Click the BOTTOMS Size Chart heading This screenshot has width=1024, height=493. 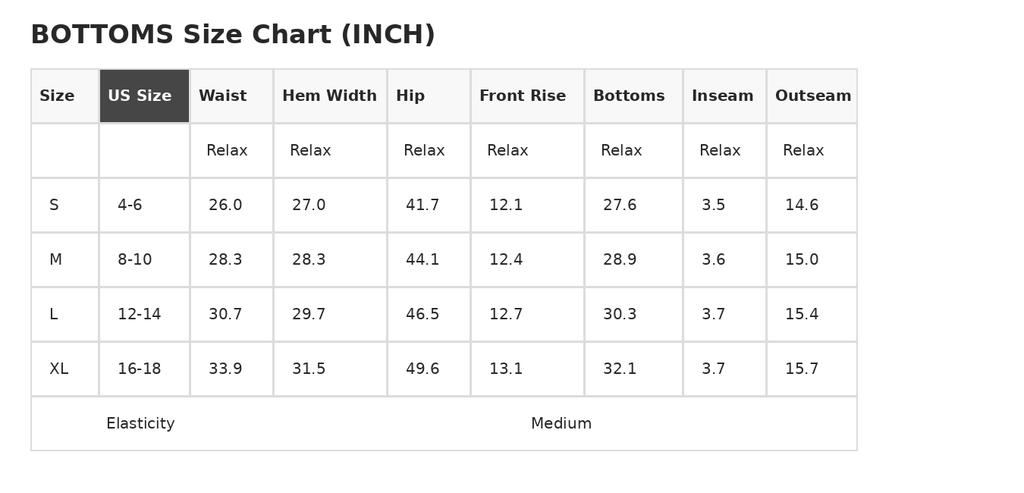coord(232,35)
